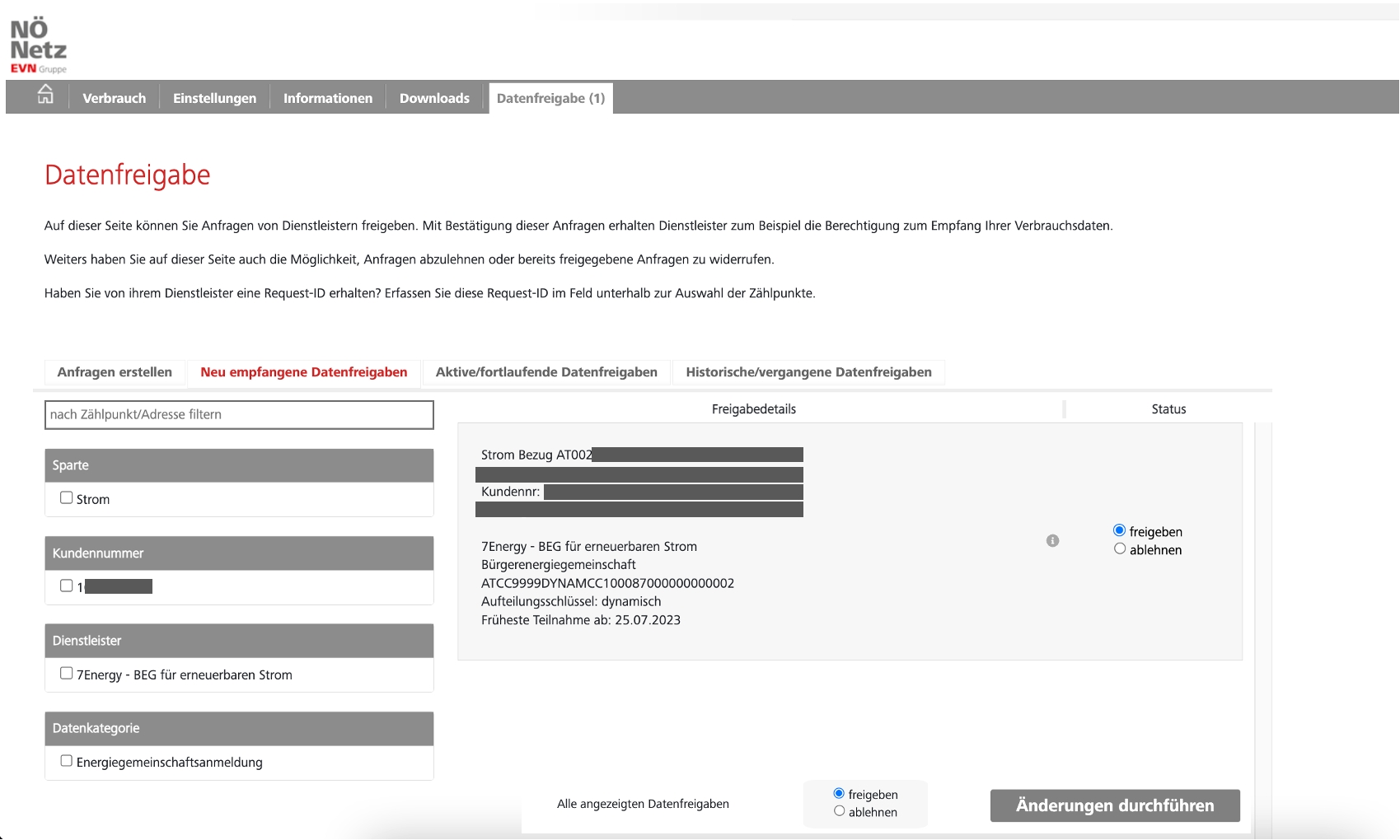Open the Verbrauch menu tab

[x=114, y=98]
